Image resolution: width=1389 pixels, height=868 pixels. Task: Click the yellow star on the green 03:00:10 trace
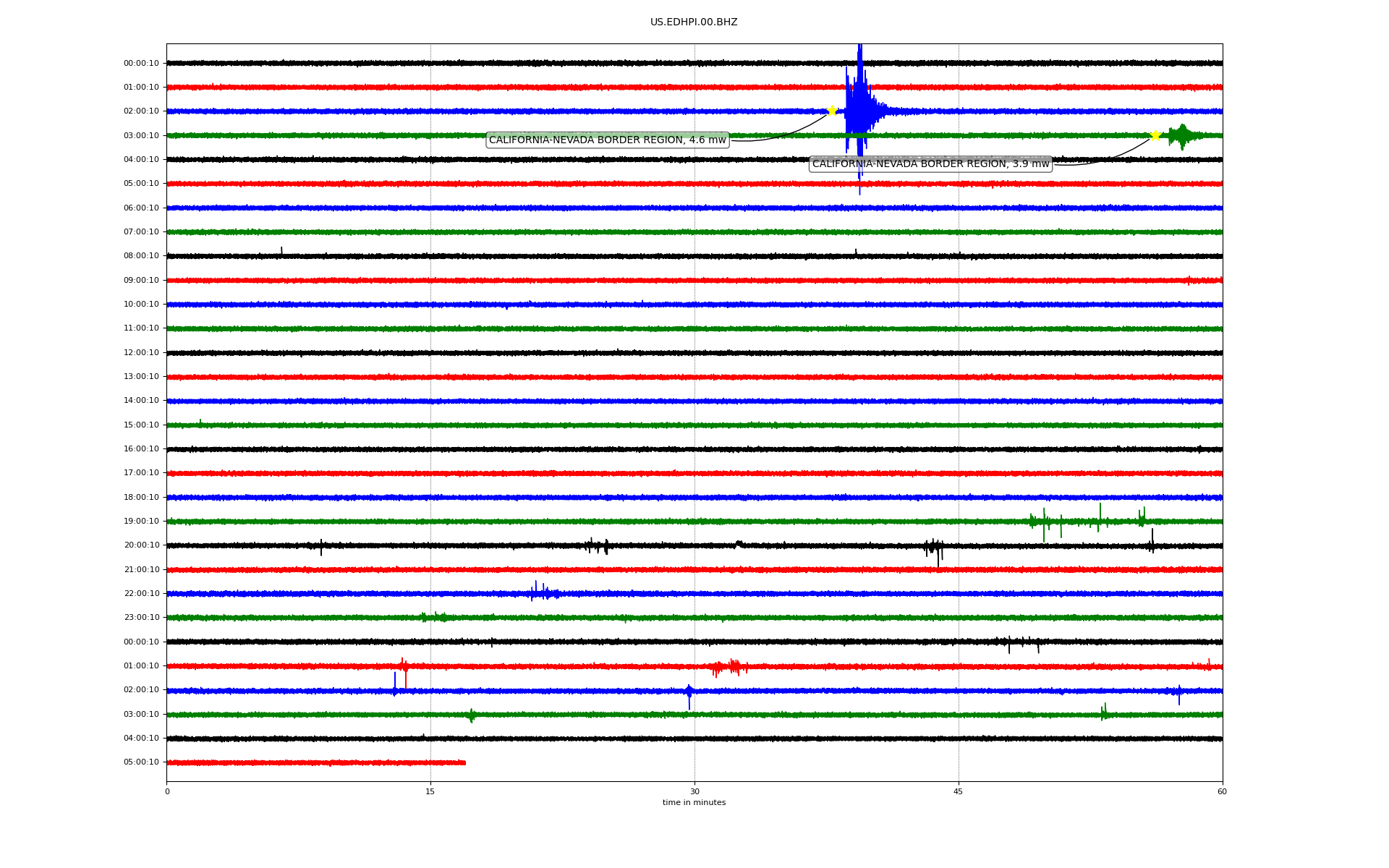click(x=1155, y=135)
